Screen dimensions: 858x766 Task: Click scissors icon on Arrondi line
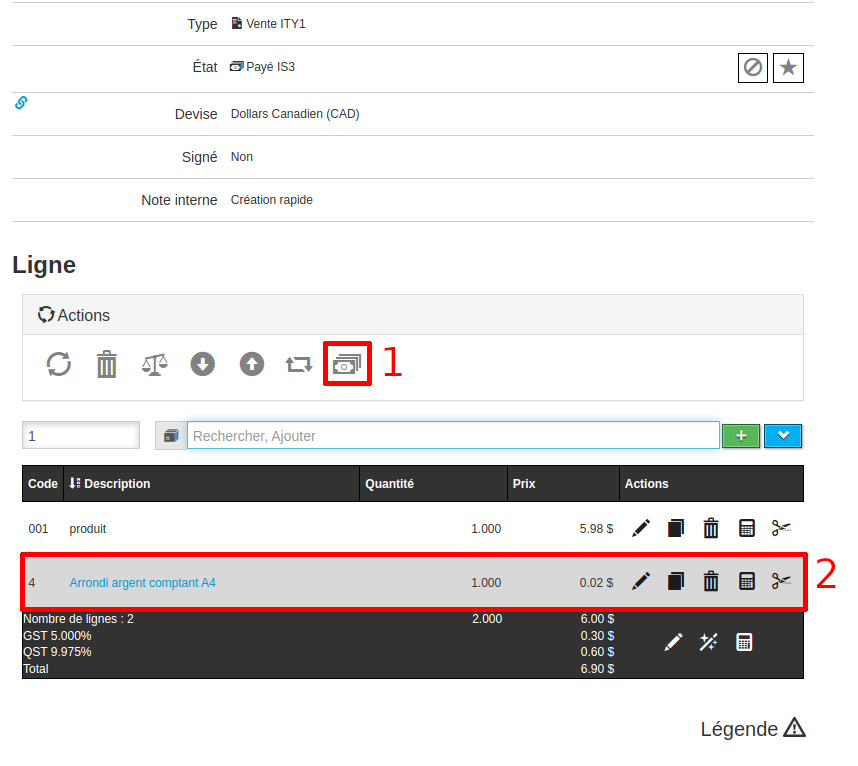coord(781,581)
